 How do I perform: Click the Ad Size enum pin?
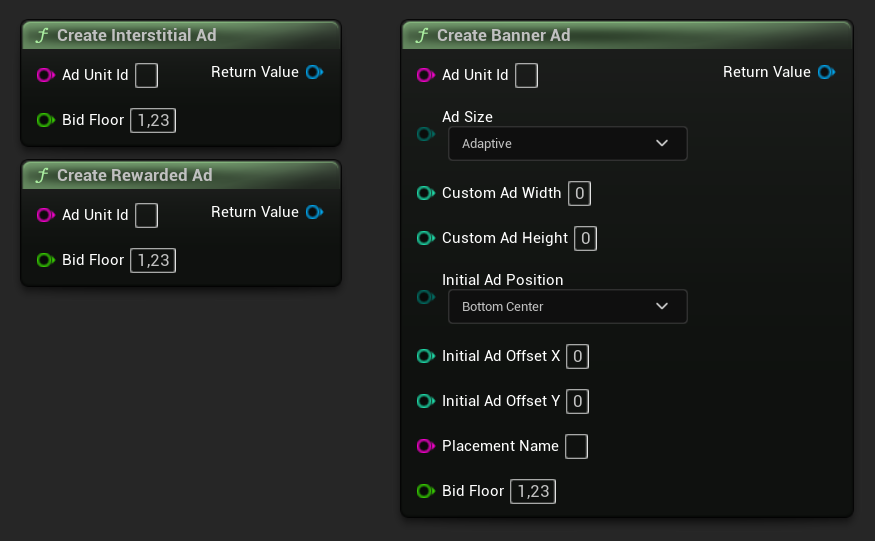point(425,134)
